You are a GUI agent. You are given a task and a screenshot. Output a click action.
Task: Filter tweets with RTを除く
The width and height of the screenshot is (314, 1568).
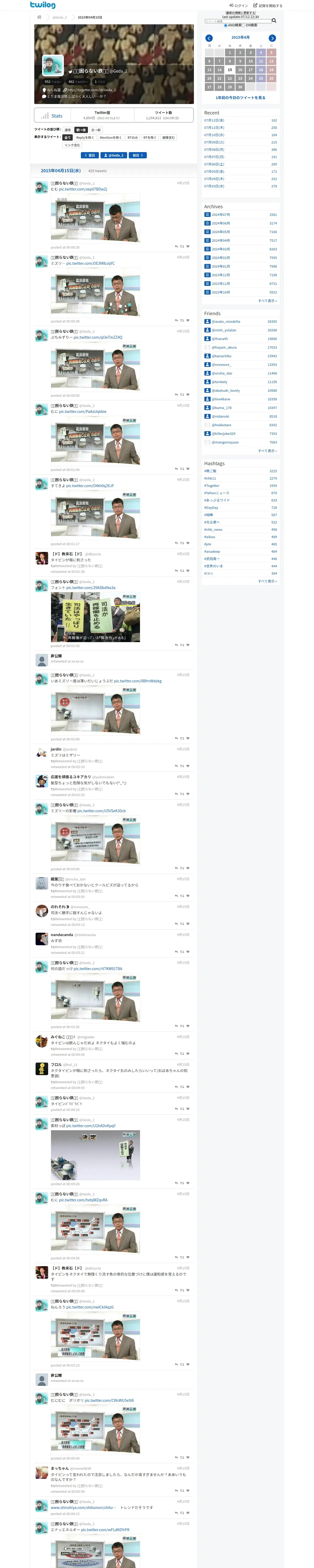click(150, 137)
